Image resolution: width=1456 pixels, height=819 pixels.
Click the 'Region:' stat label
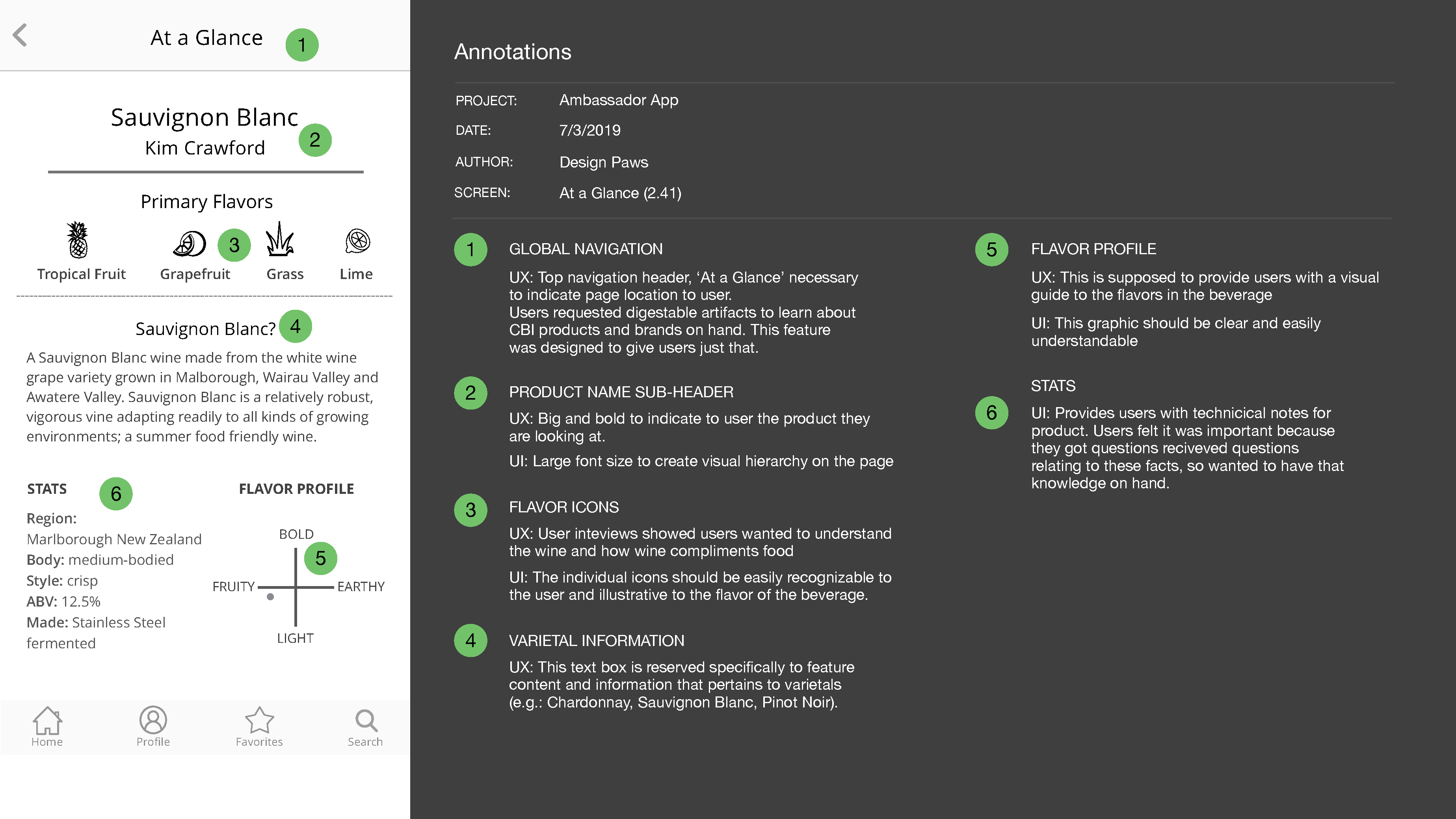tap(52, 518)
